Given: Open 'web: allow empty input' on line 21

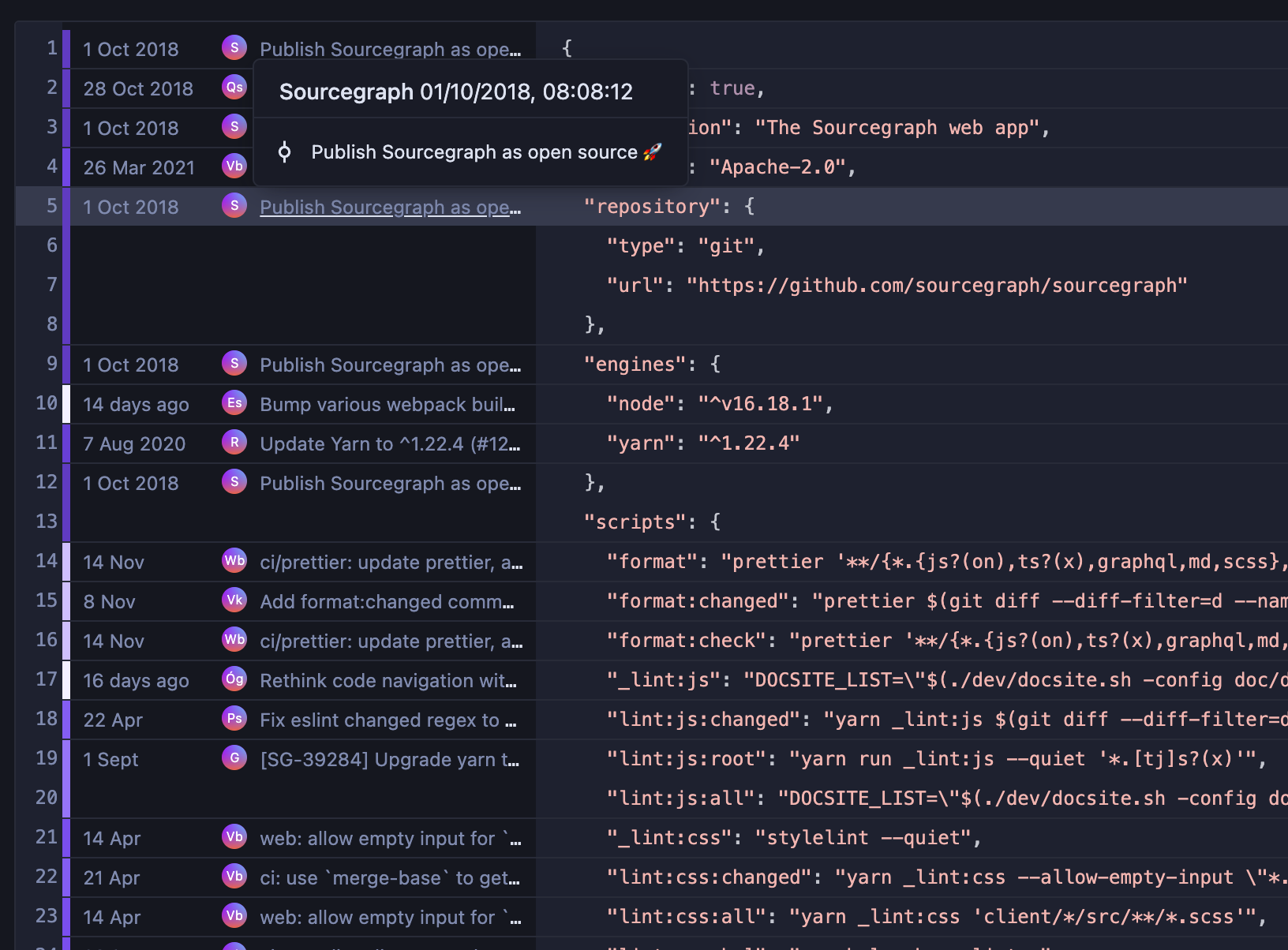Looking at the screenshot, I should pos(391,838).
